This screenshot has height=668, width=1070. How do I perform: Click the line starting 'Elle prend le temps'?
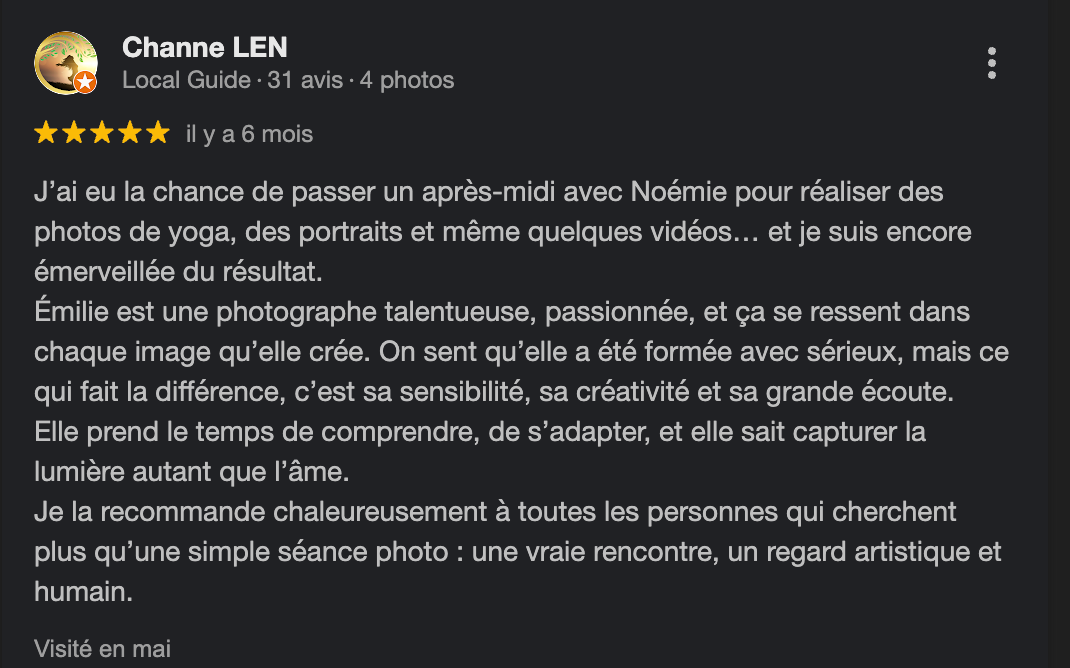pyautogui.click(x=479, y=434)
